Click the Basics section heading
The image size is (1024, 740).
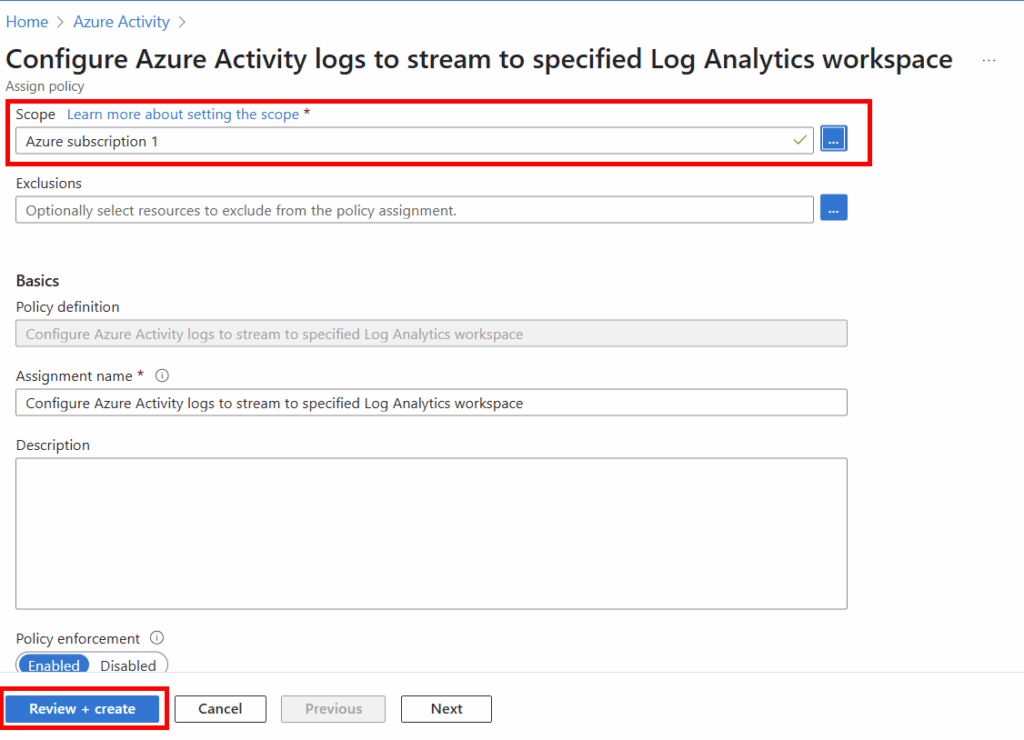click(37, 281)
